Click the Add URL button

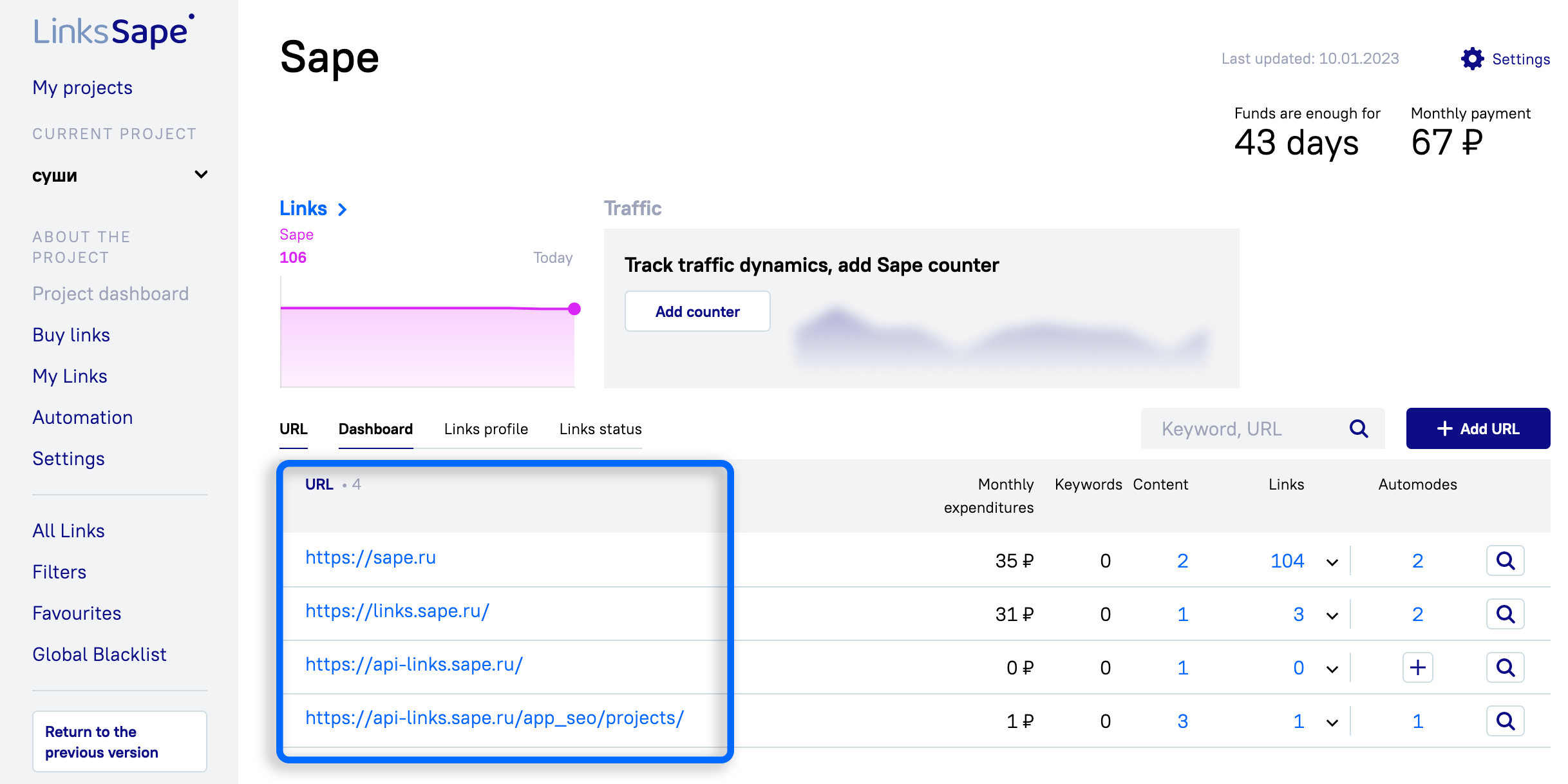click(x=1478, y=428)
